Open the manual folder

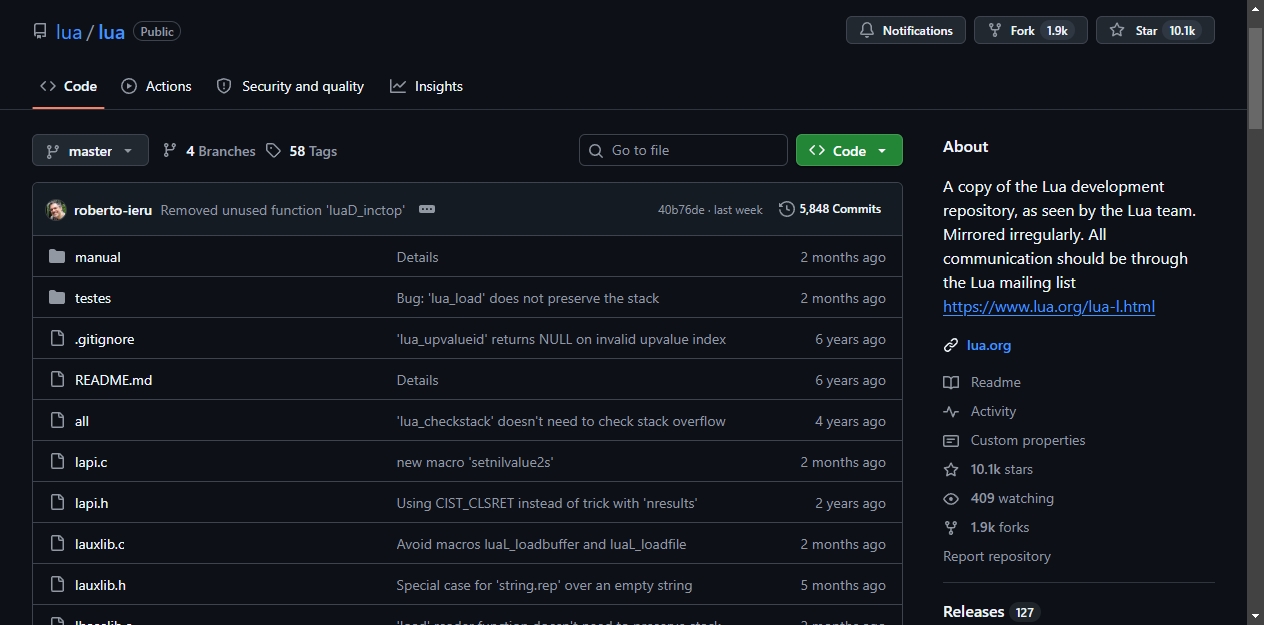(x=98, y=257)
